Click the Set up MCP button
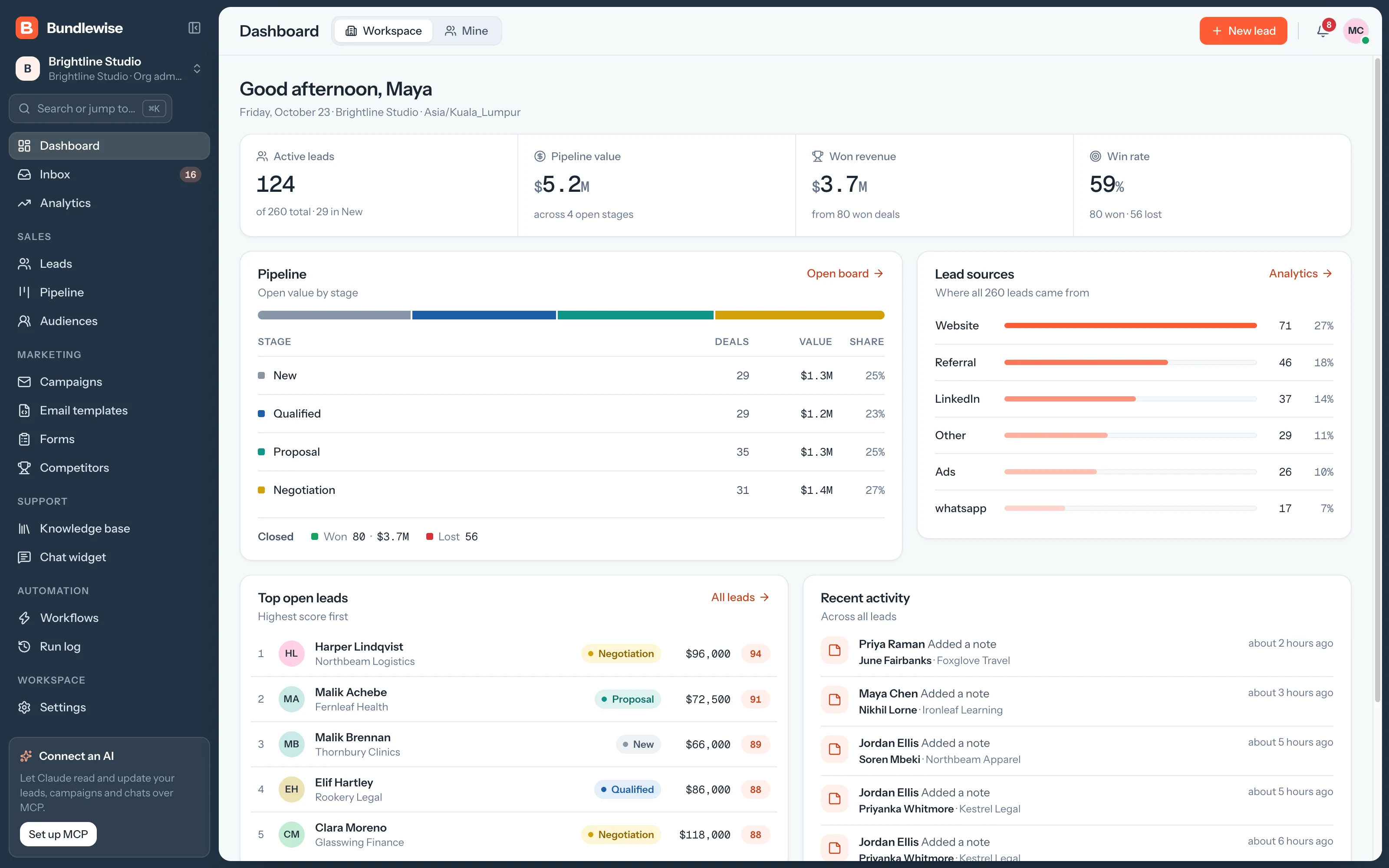The image size is (1389, 868). click(x=58, y=834)
